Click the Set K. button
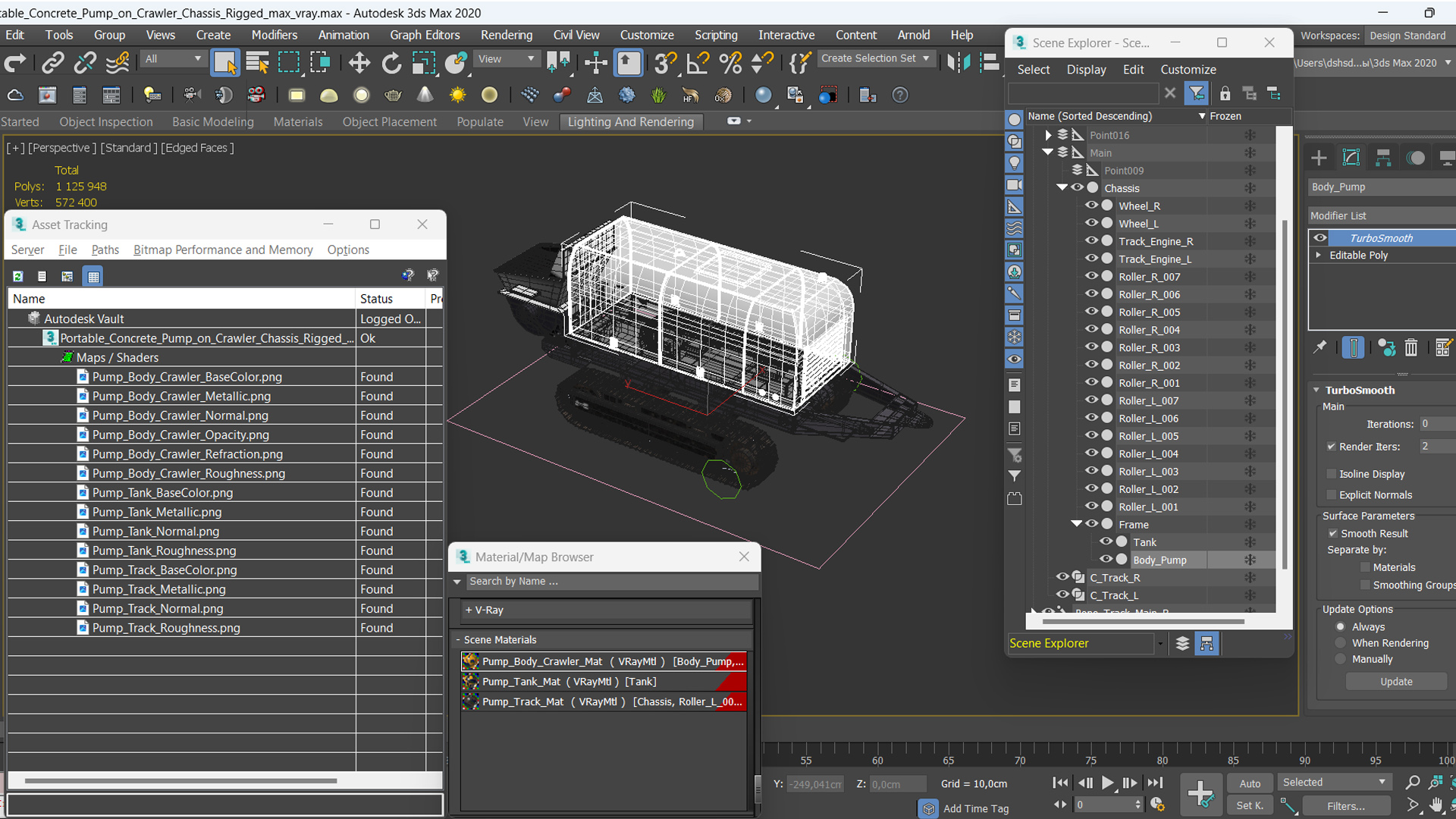The image size is (1456, 819). [x=1250, y=806]
